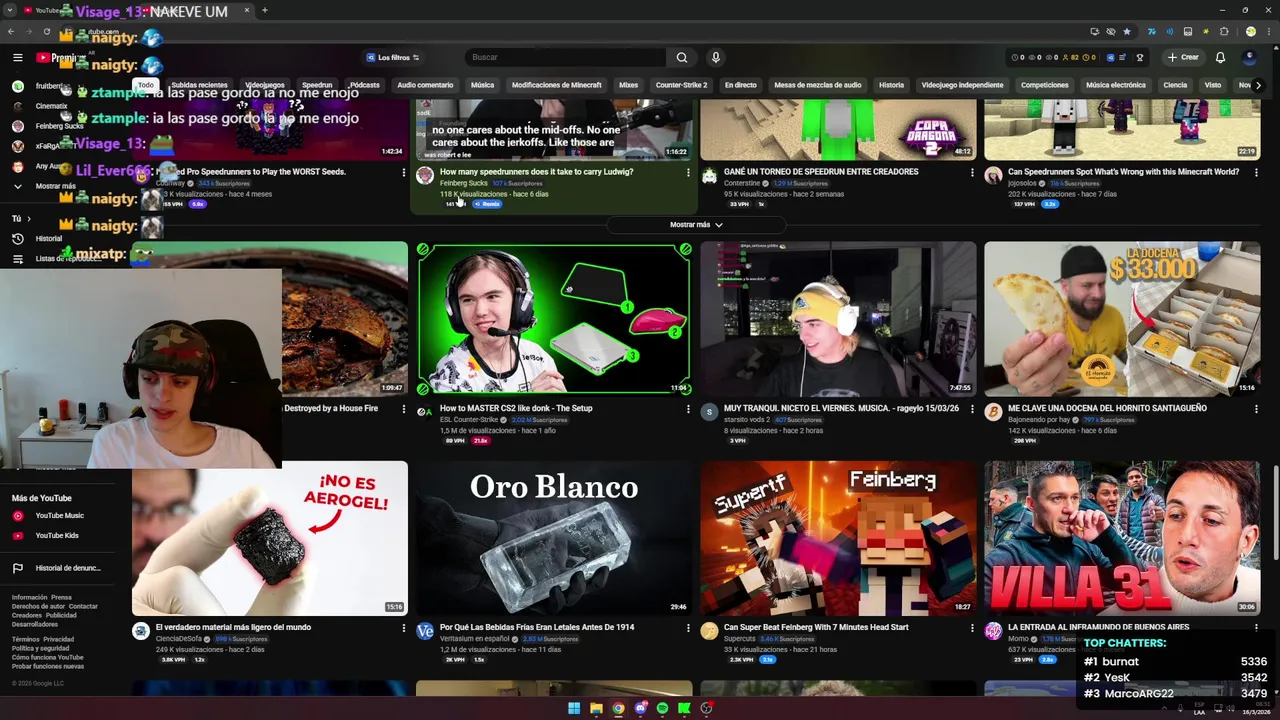Viewport: 1280px width, 720px height.
Task: Select the Speedrun category chip
Action: click(317, 85)
